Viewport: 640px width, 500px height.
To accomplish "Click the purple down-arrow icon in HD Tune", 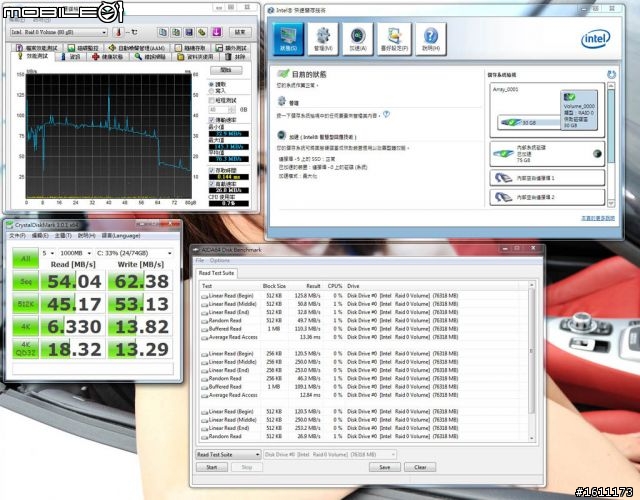I will pyautogui.click(x=216, y=32).
